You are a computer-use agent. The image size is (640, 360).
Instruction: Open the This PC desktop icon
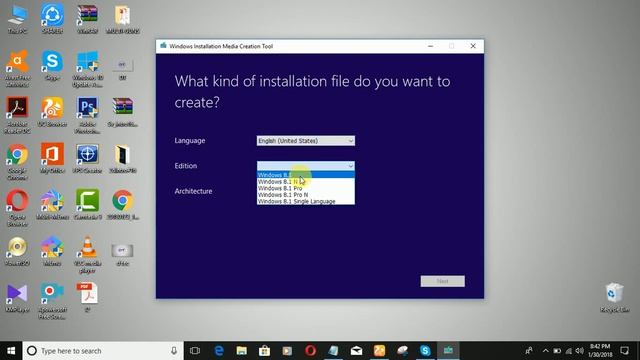[x=17, y=19]
